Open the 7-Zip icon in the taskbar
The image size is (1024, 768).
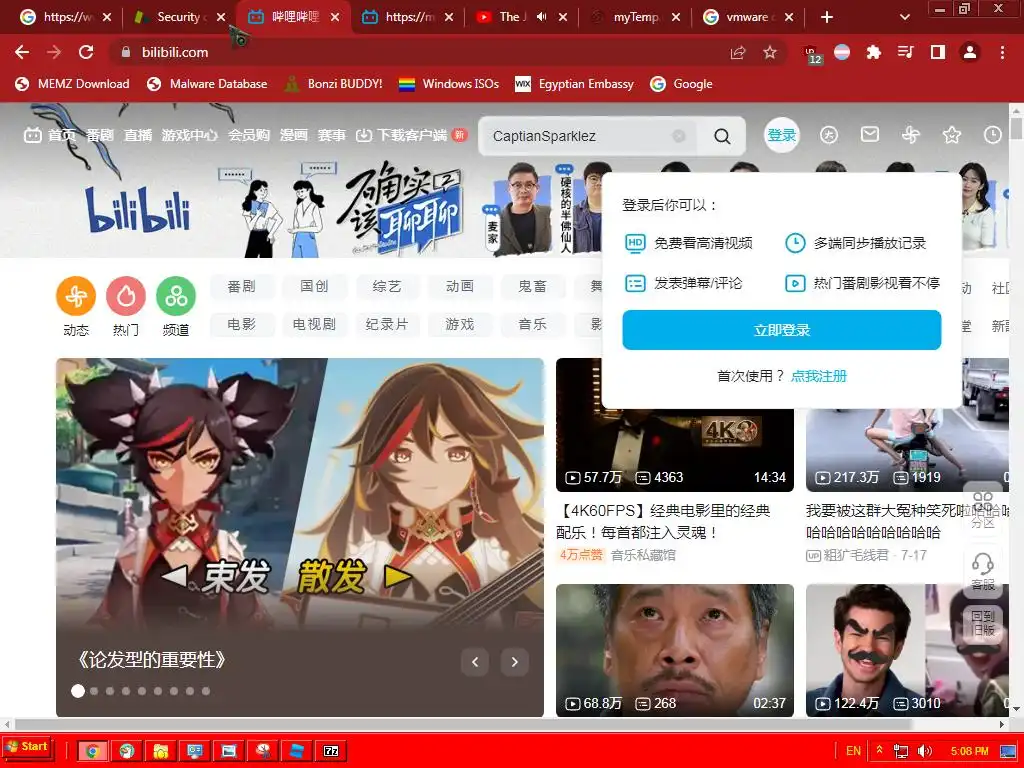331,751
